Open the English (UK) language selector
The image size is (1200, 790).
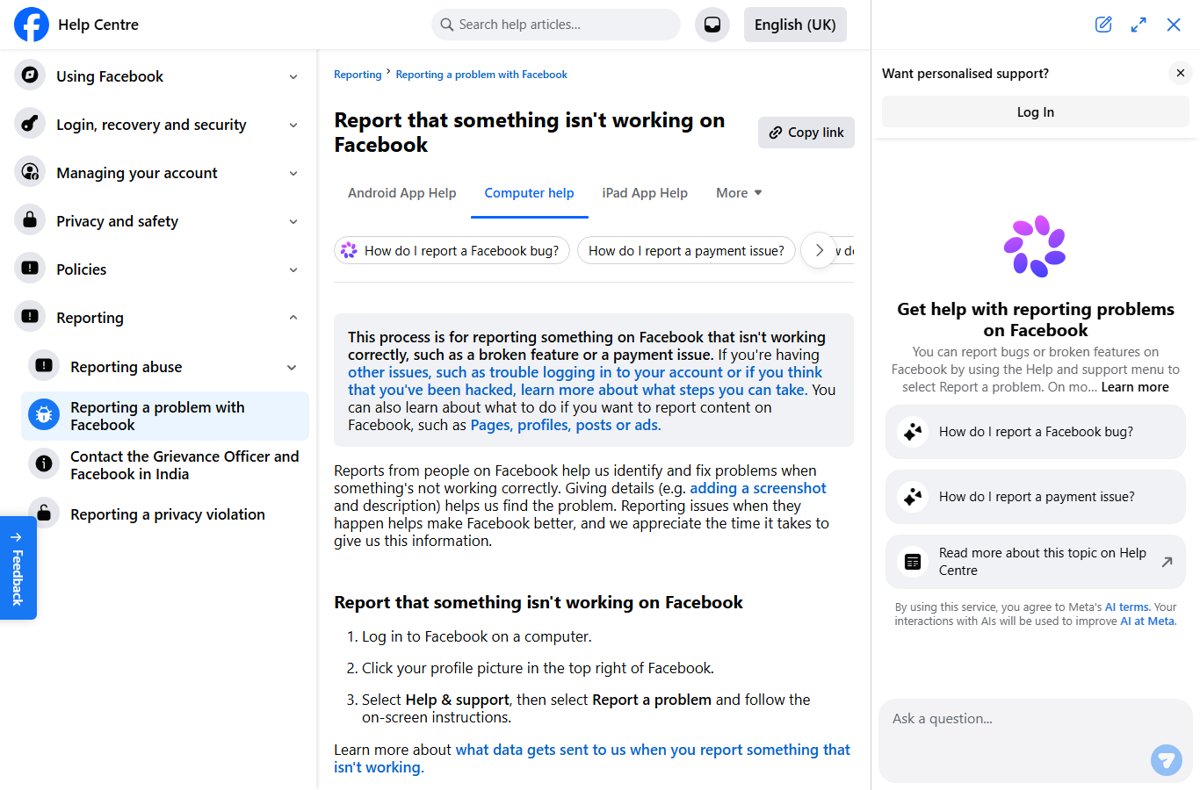point(795,25)
